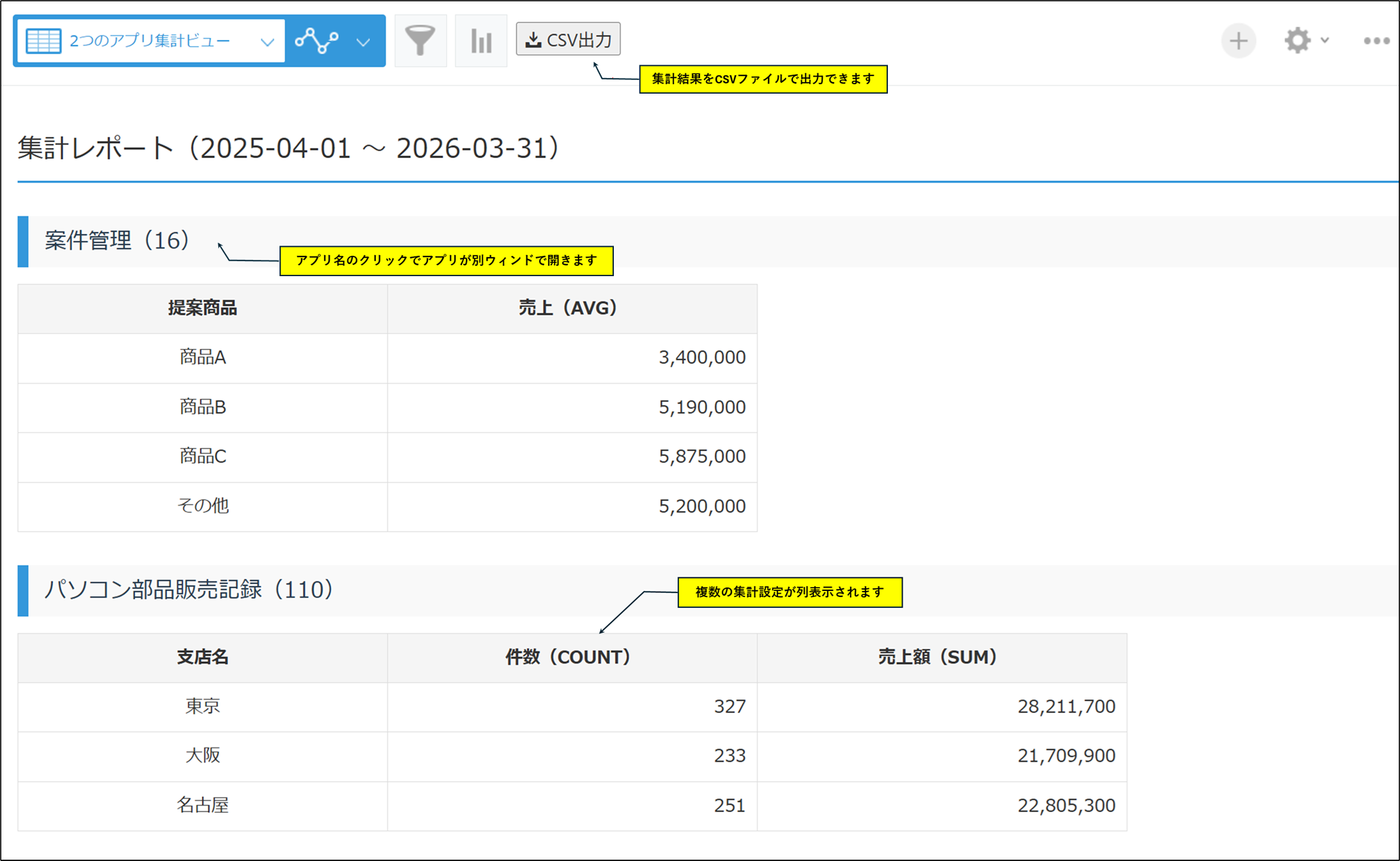Open the view selection dropdown chevron
Image resolution: width=1400 pixels, height=861 pixels.
click(267, 42)
